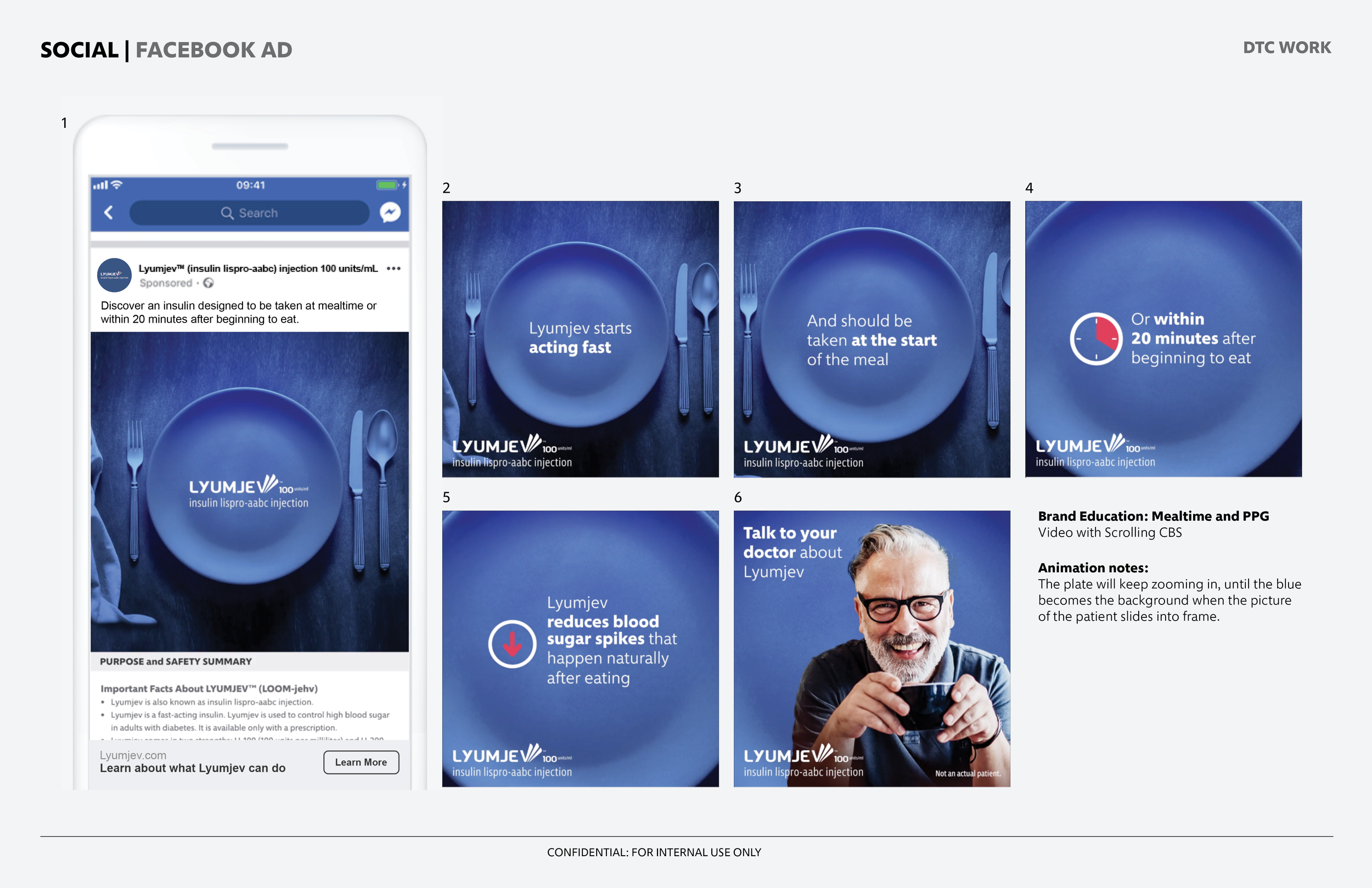Click the red down-arrow icon in frame 5
Viewport: 1372px width, 888px height.
[513, 644]
